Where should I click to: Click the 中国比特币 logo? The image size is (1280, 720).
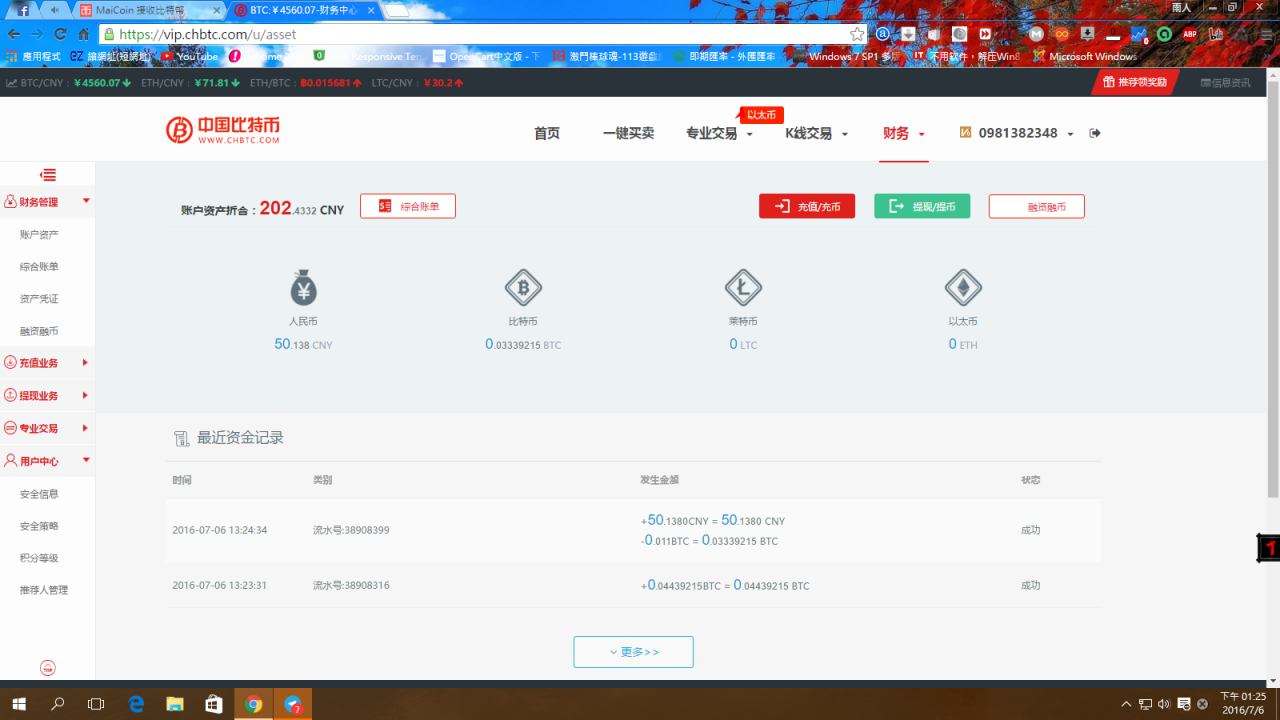[223, 131]
